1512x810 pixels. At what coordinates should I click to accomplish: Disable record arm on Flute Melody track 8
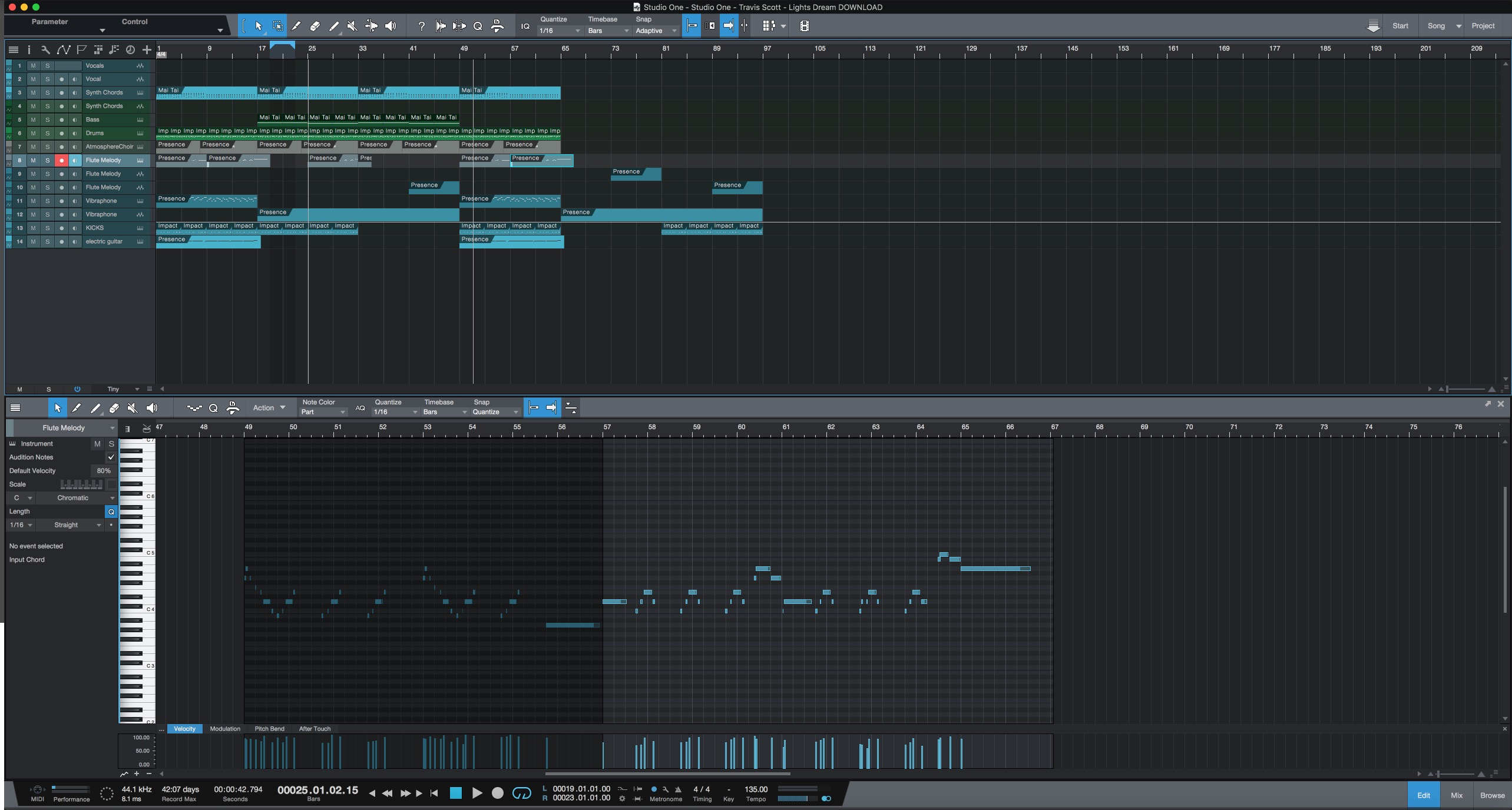pos(61,160)
